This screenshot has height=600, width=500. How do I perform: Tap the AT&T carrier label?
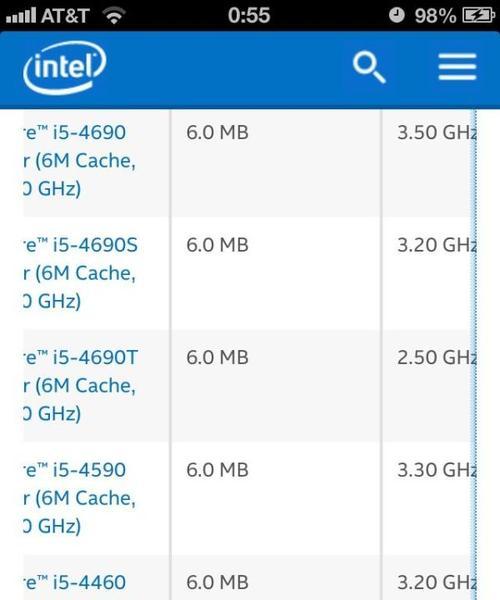click(65, 16)
